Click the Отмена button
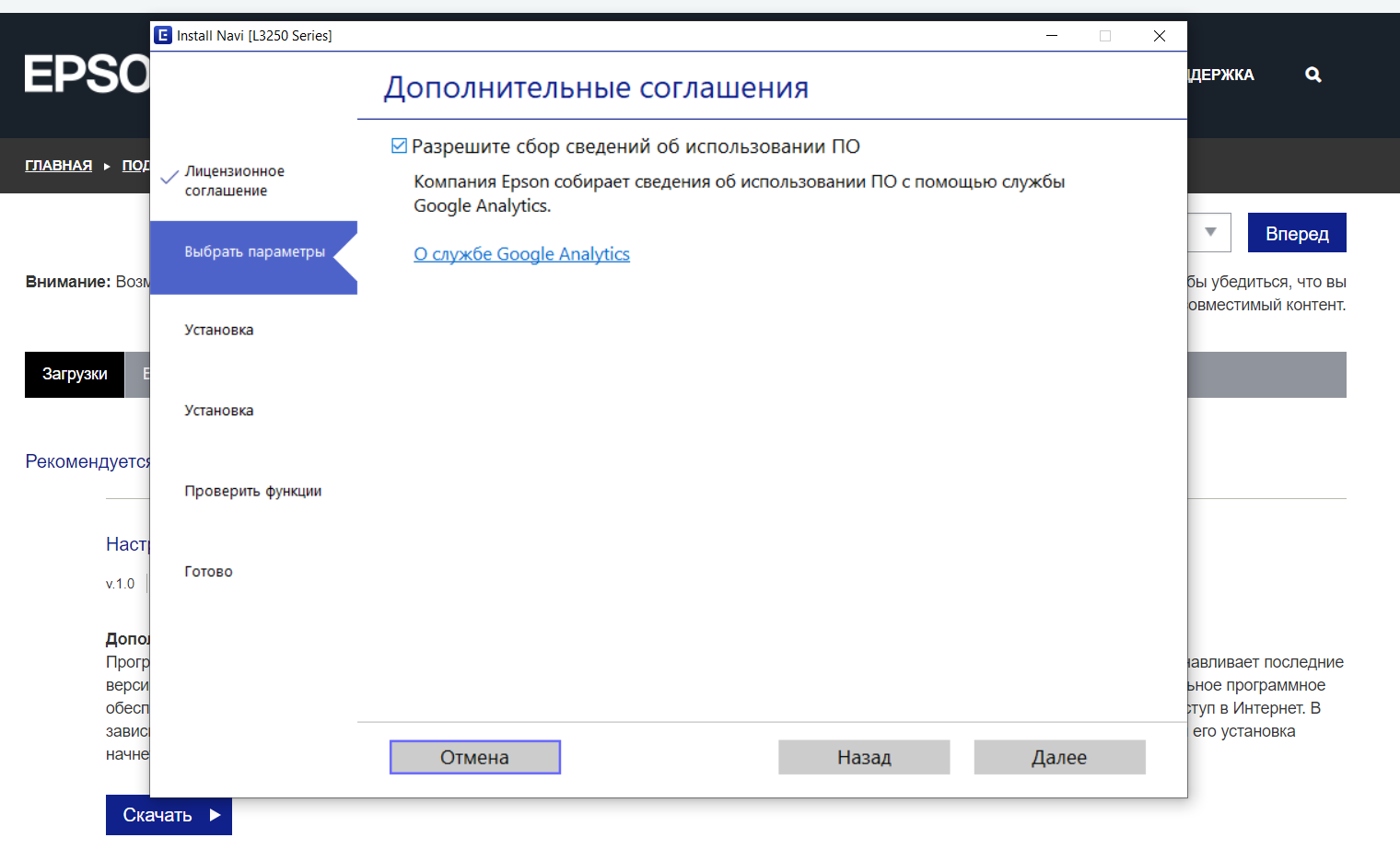Viewport: 1400px width, 861px height. tap(475, 757)
